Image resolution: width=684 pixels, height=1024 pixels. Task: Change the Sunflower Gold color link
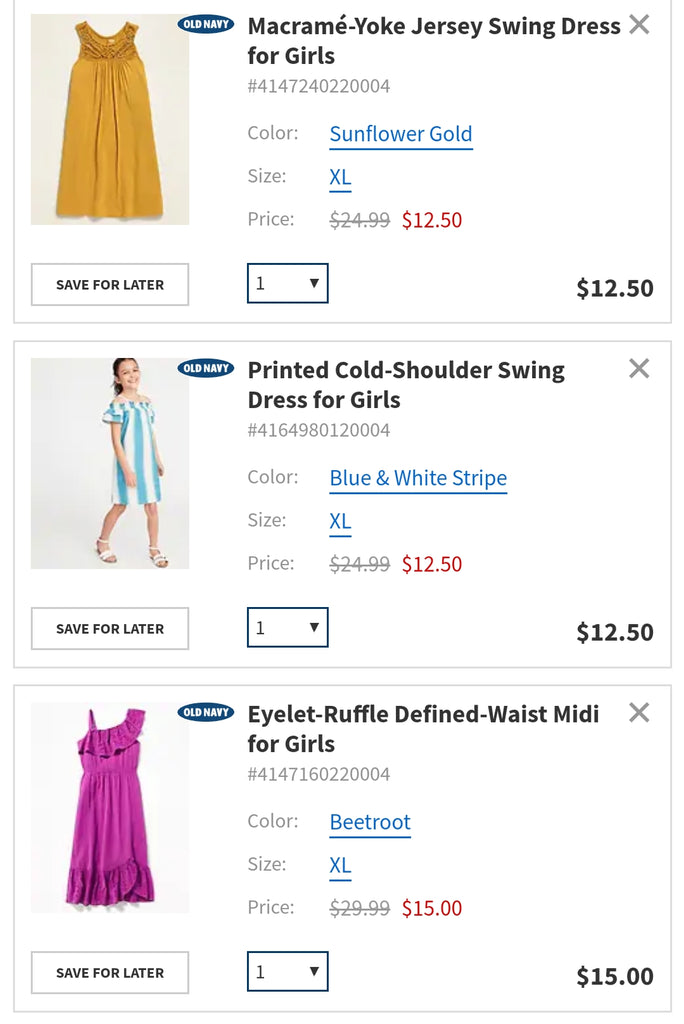pyautogui.click(x=400, y=134)
